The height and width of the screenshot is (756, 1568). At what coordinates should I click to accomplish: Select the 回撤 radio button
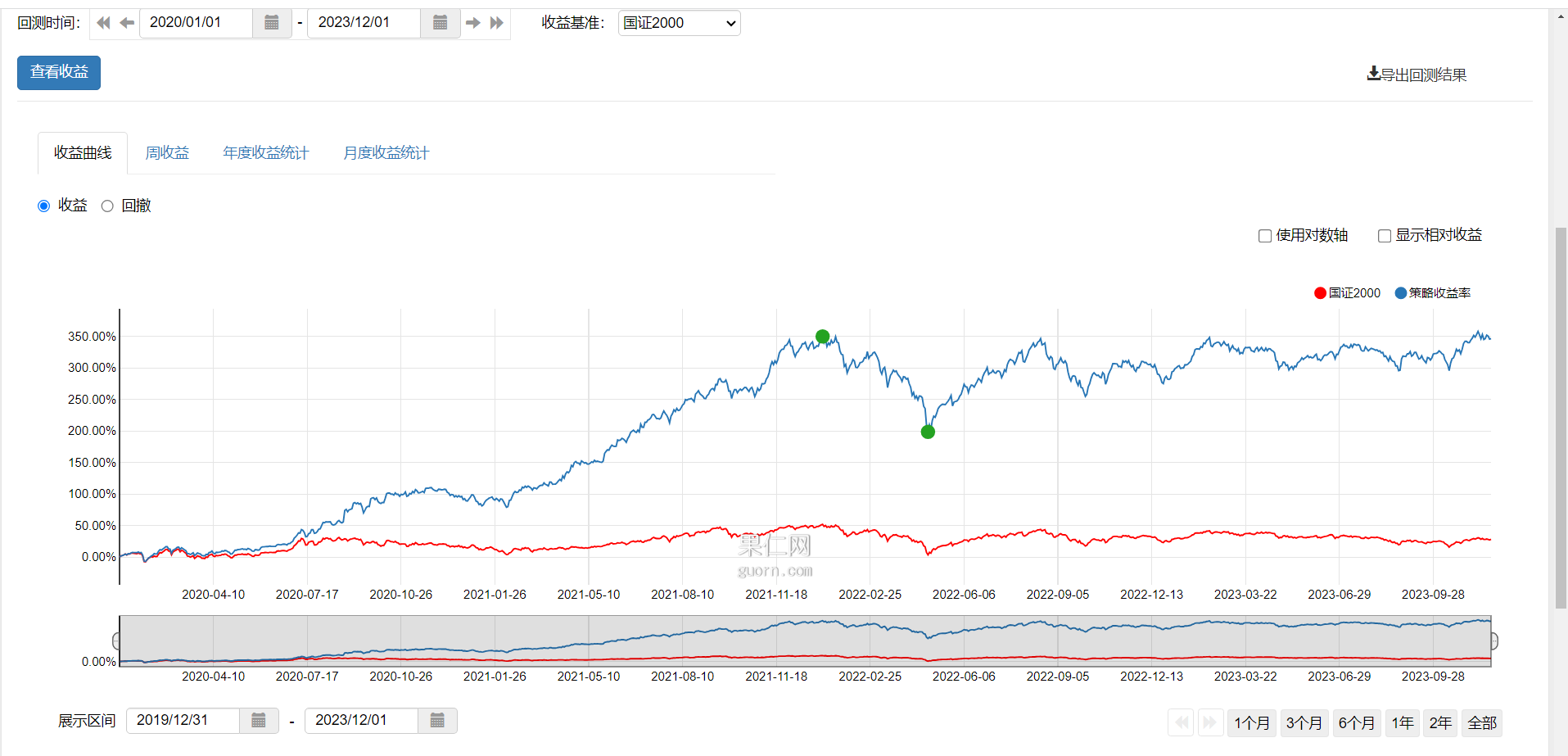107,206
